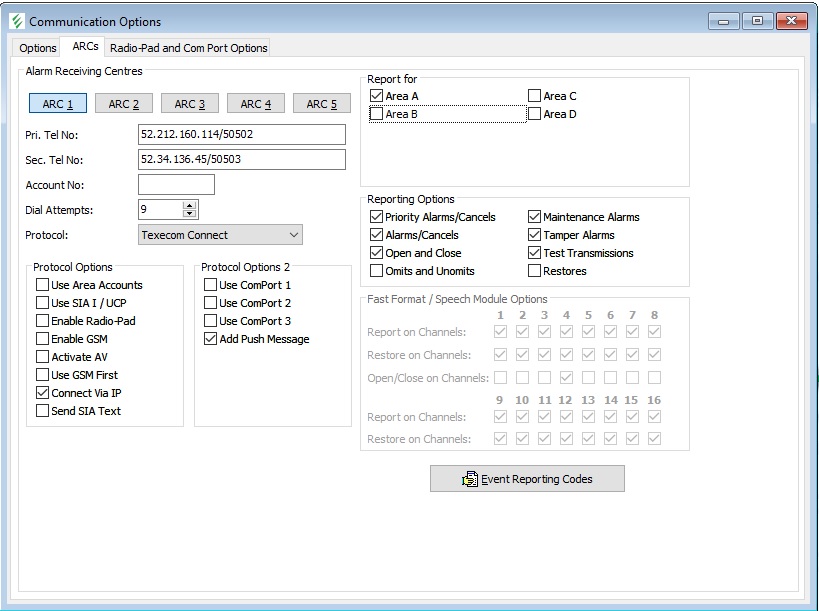
Task: Disable Tamper Alarms reporting
Action: (535, 235)
